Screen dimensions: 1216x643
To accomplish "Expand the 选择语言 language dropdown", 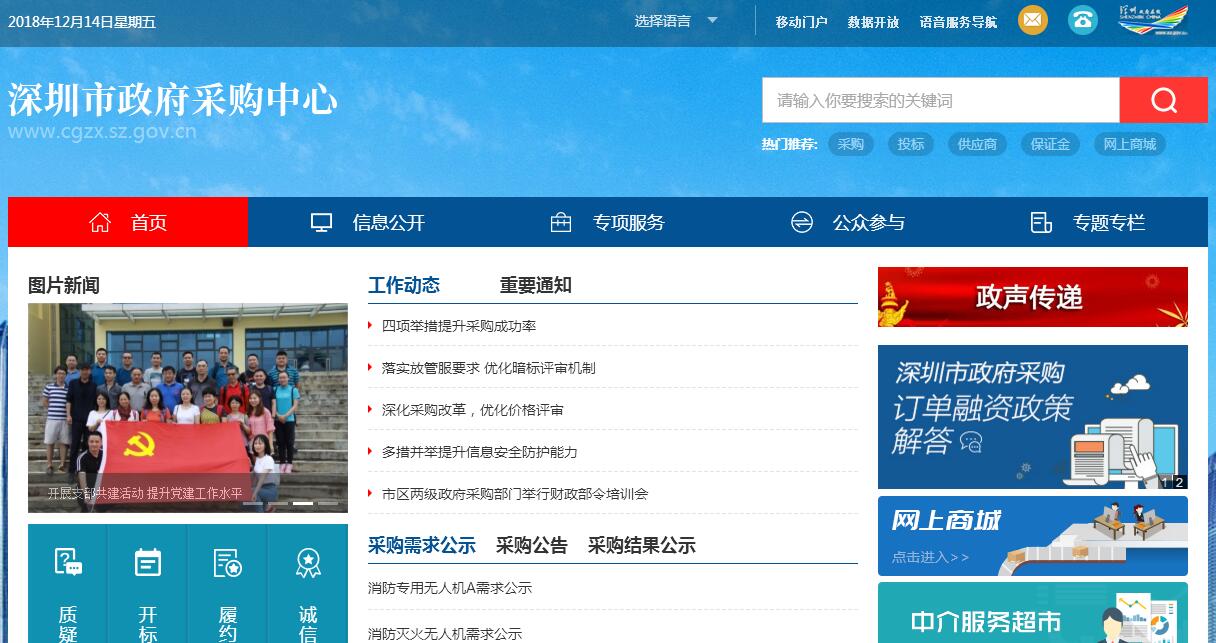I will (676, 21).
